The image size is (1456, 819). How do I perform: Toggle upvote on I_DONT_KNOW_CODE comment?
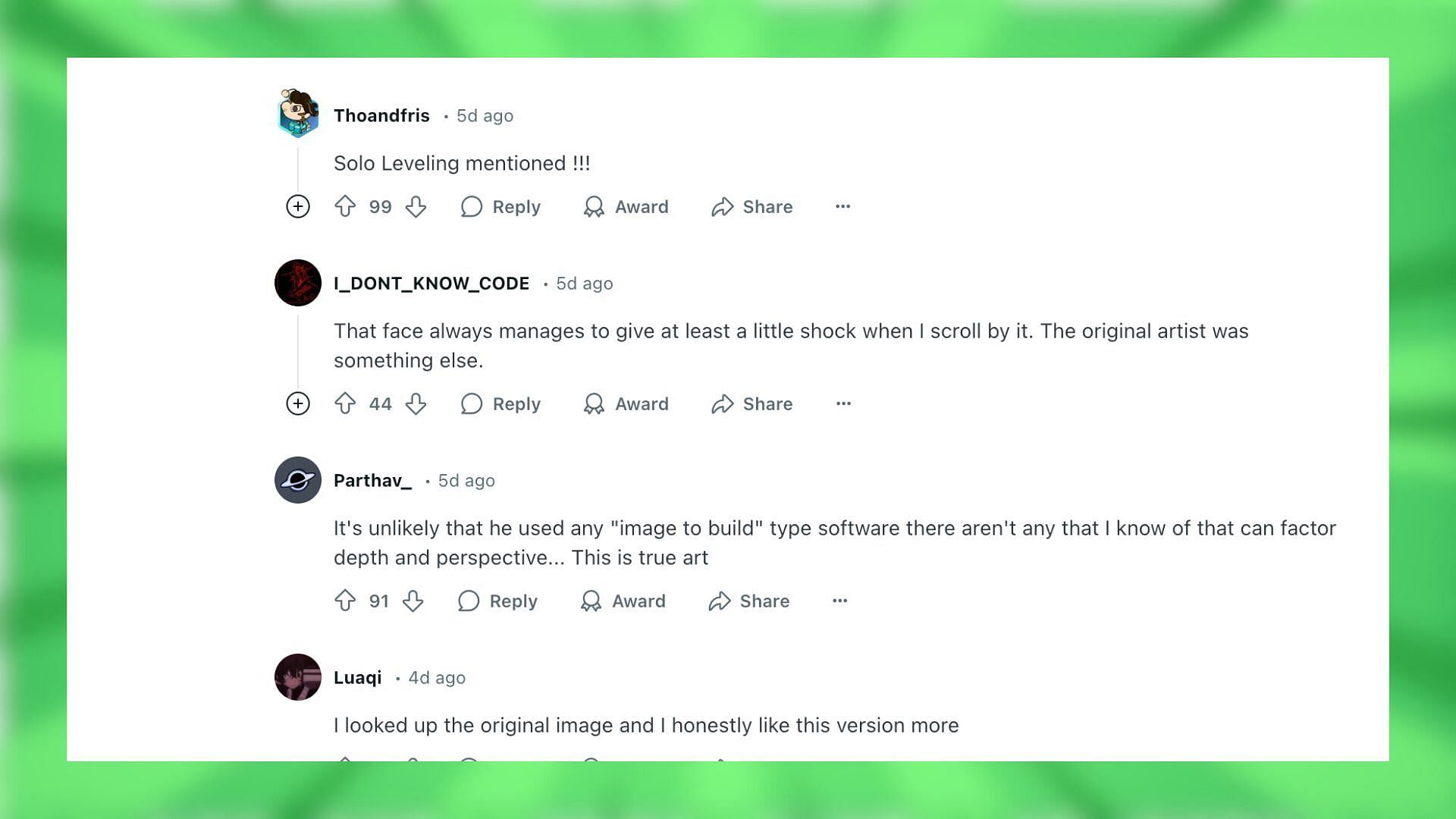click(345, 404)
